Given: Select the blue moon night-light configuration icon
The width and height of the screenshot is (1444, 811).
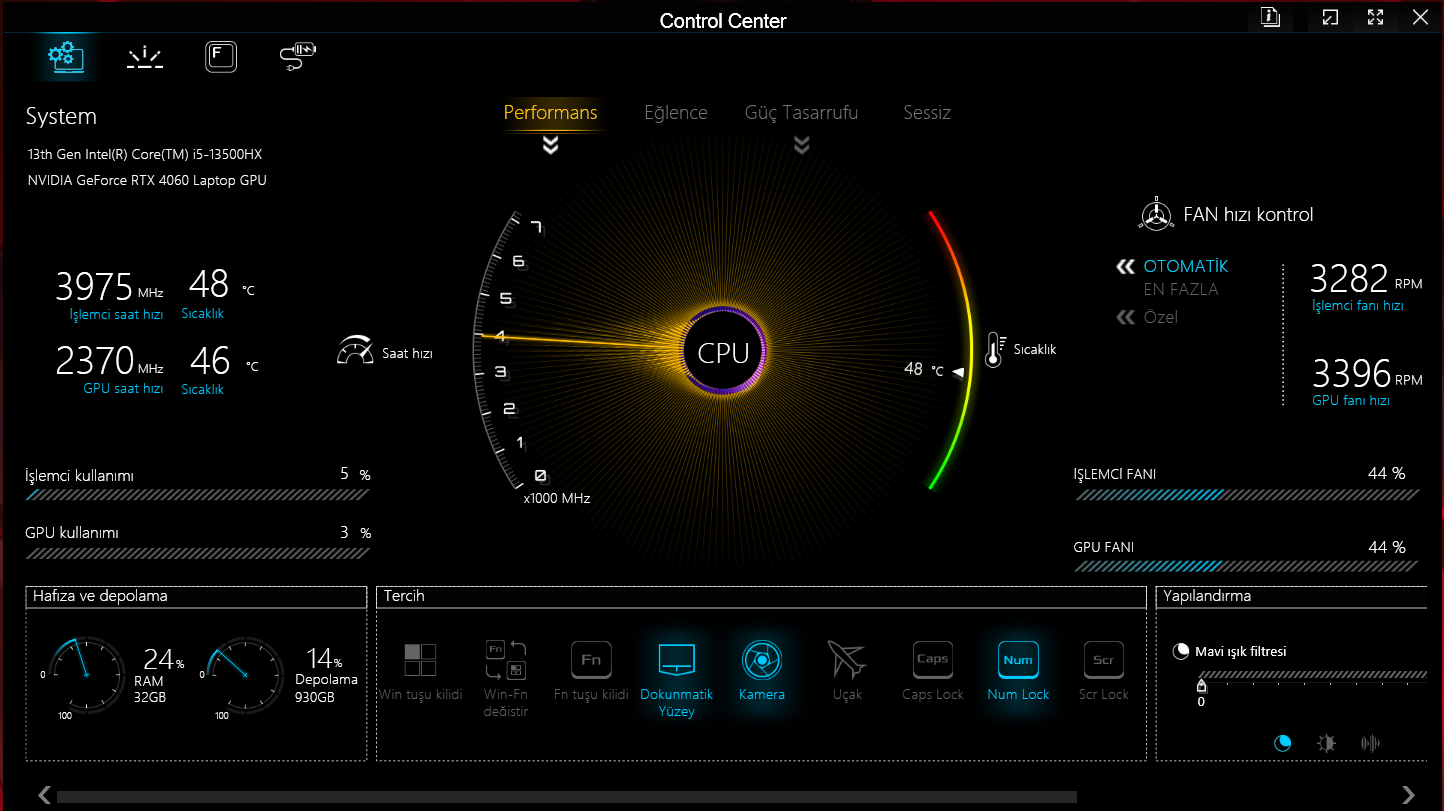Looking at the screenshot, I should pos(1283,743).
